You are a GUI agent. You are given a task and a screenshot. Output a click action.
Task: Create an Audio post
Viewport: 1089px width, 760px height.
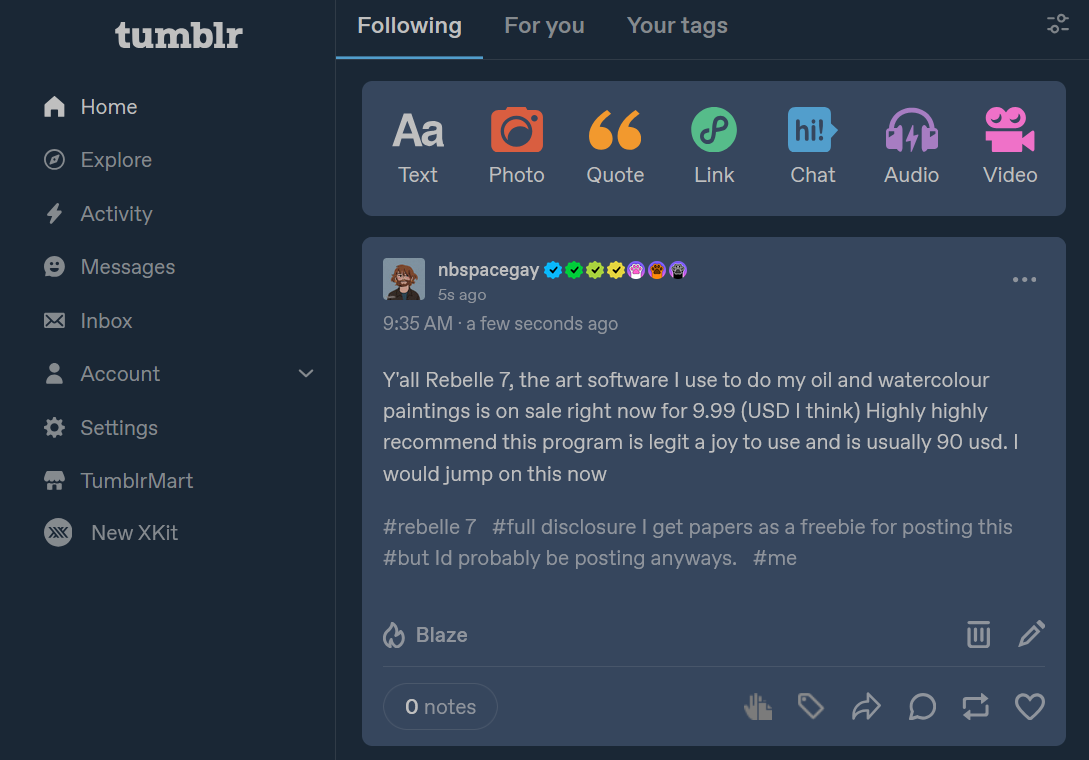click(x=911, y=146)
